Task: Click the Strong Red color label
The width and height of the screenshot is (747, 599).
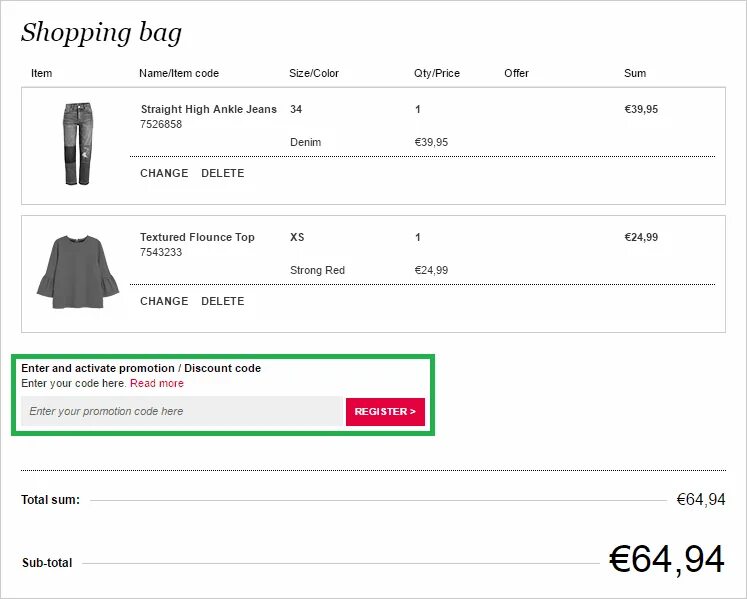Action: [317, 270]
